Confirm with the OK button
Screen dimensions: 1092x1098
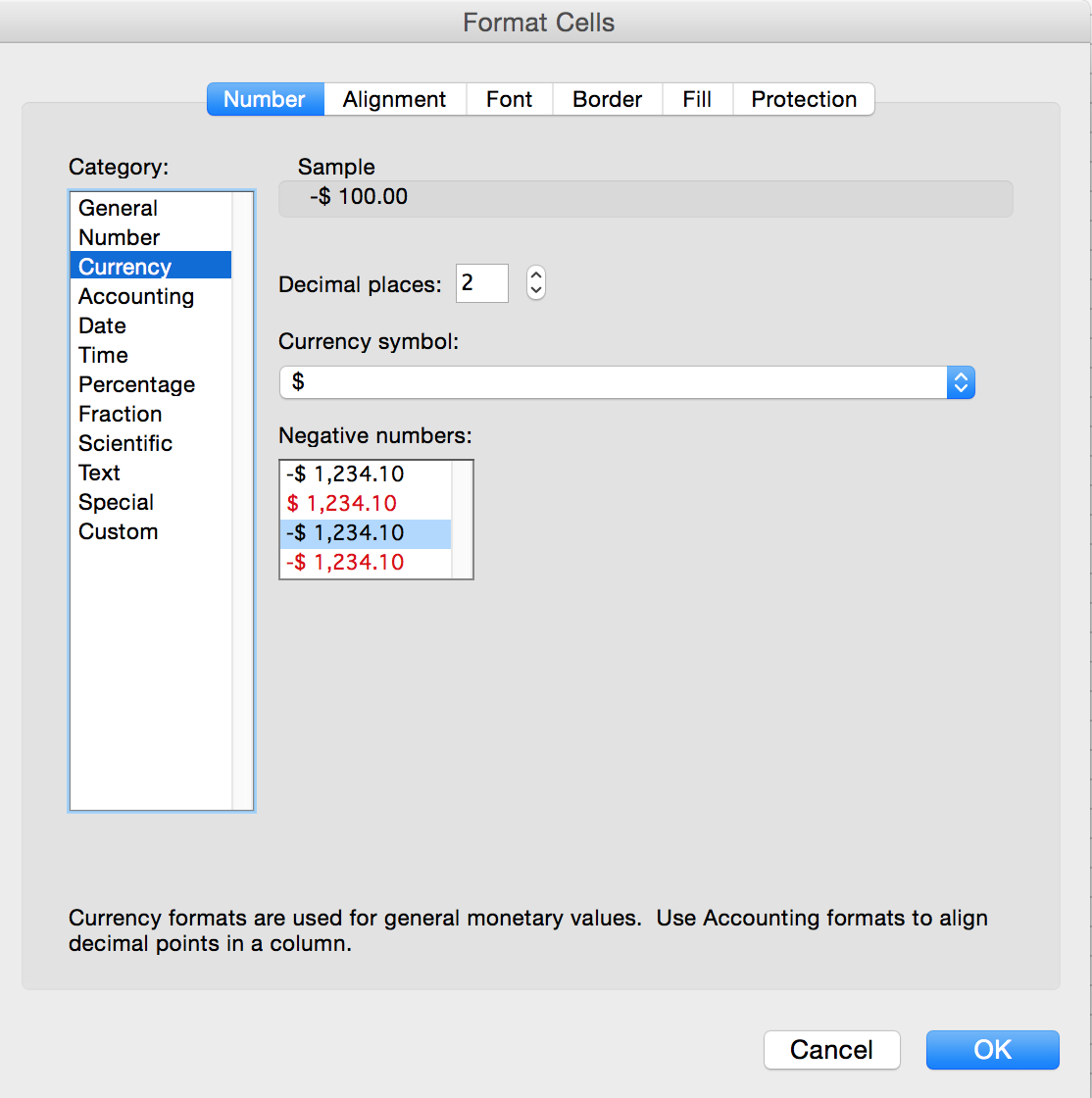[x=993, y=1050]
